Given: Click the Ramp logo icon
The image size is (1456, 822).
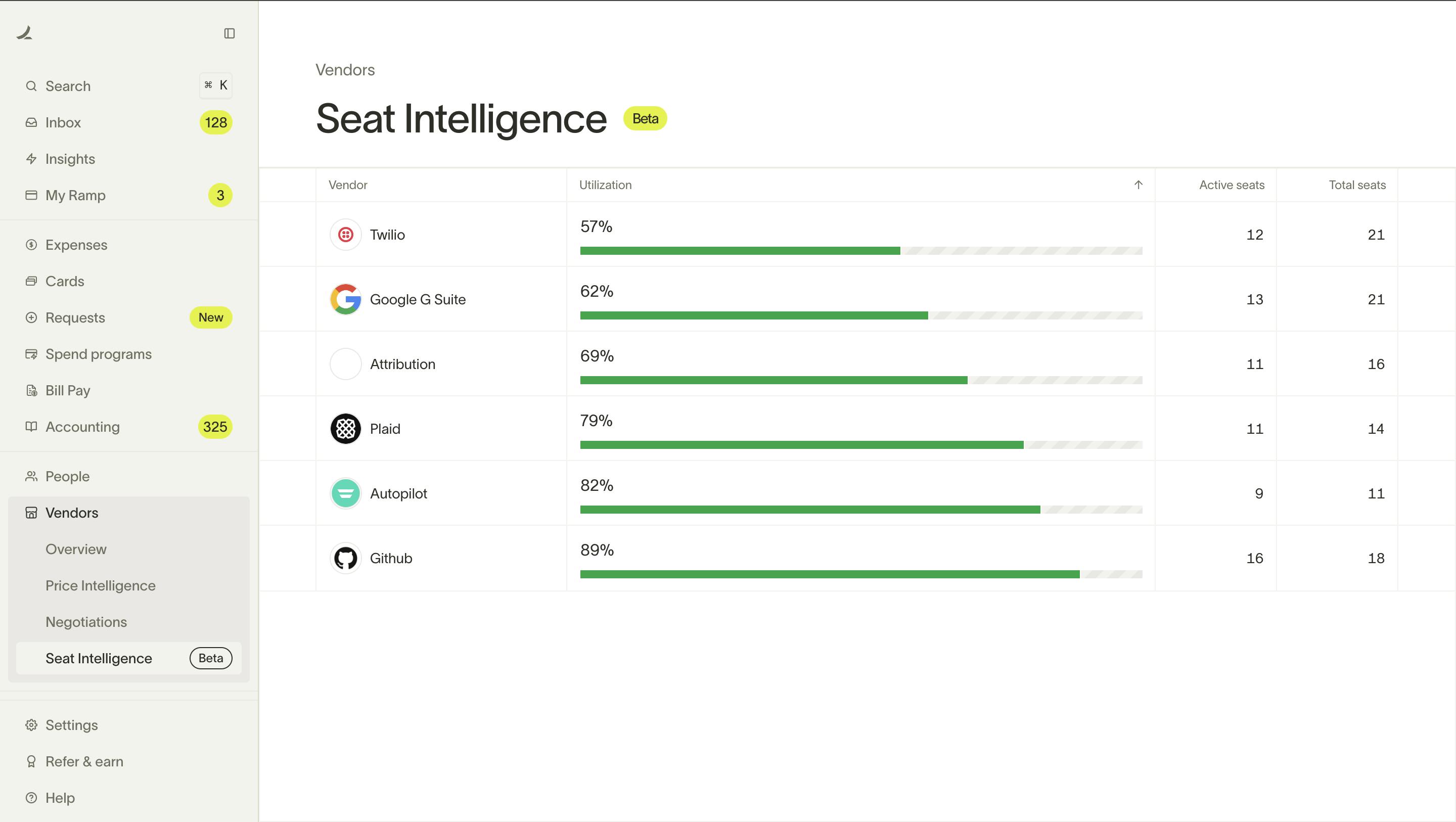Looking at the screenshot, I should (x=25, y=33).
